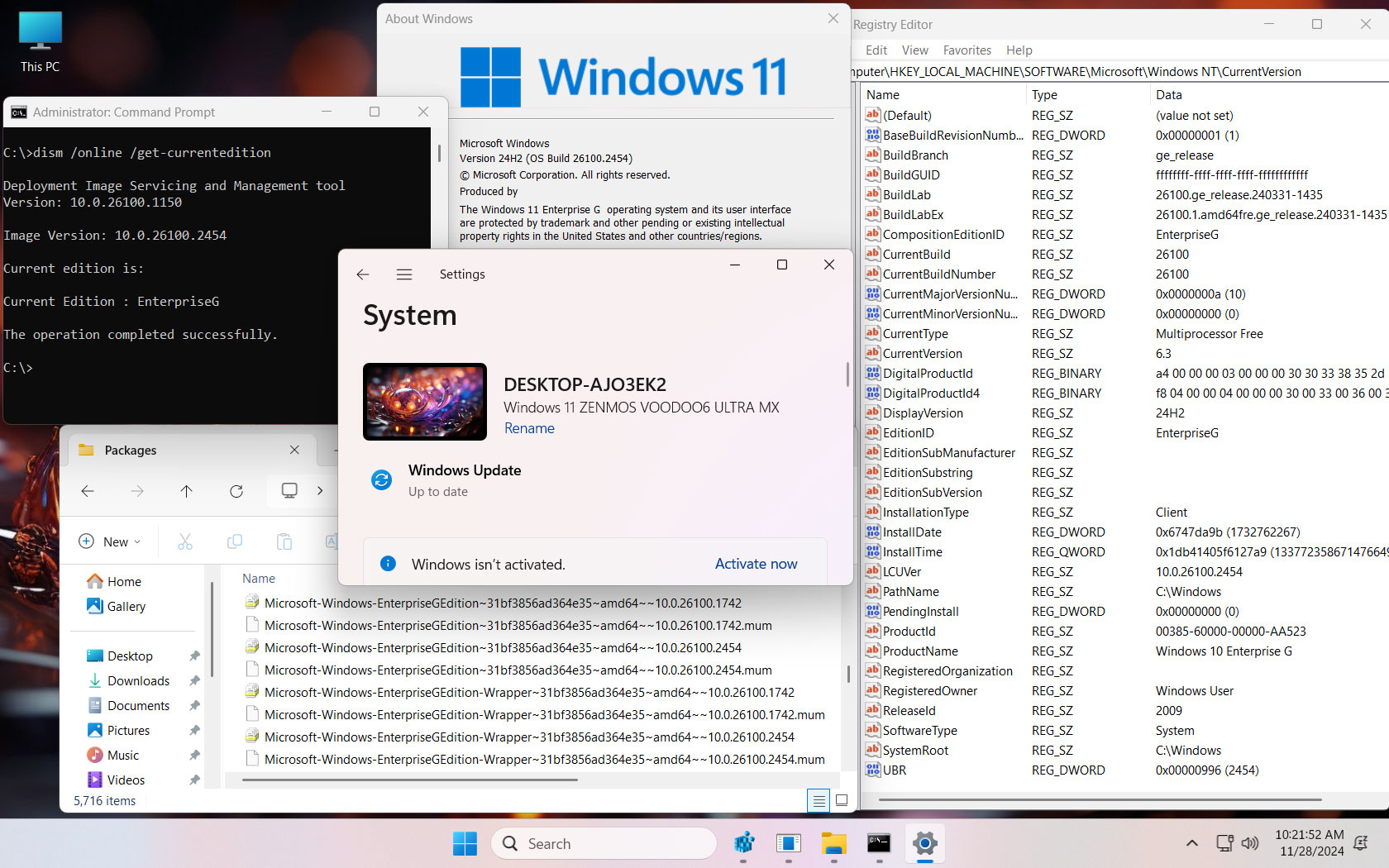This screenshot has height=868, width=1389.
Task: Click the Windows Update sync icon
Action: tap(381, 479)
